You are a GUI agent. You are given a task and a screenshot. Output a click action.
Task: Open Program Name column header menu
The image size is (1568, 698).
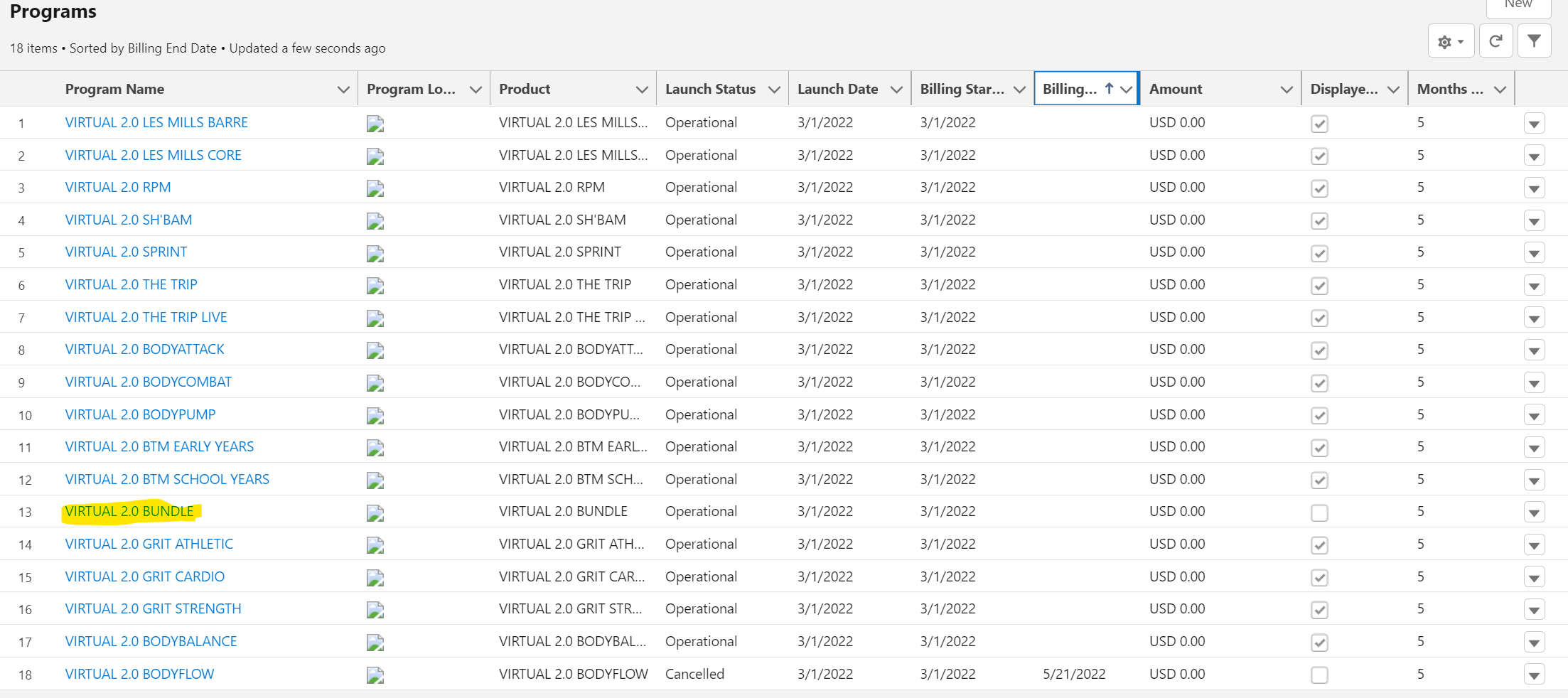pyautogui.click(x=343, y=90)
